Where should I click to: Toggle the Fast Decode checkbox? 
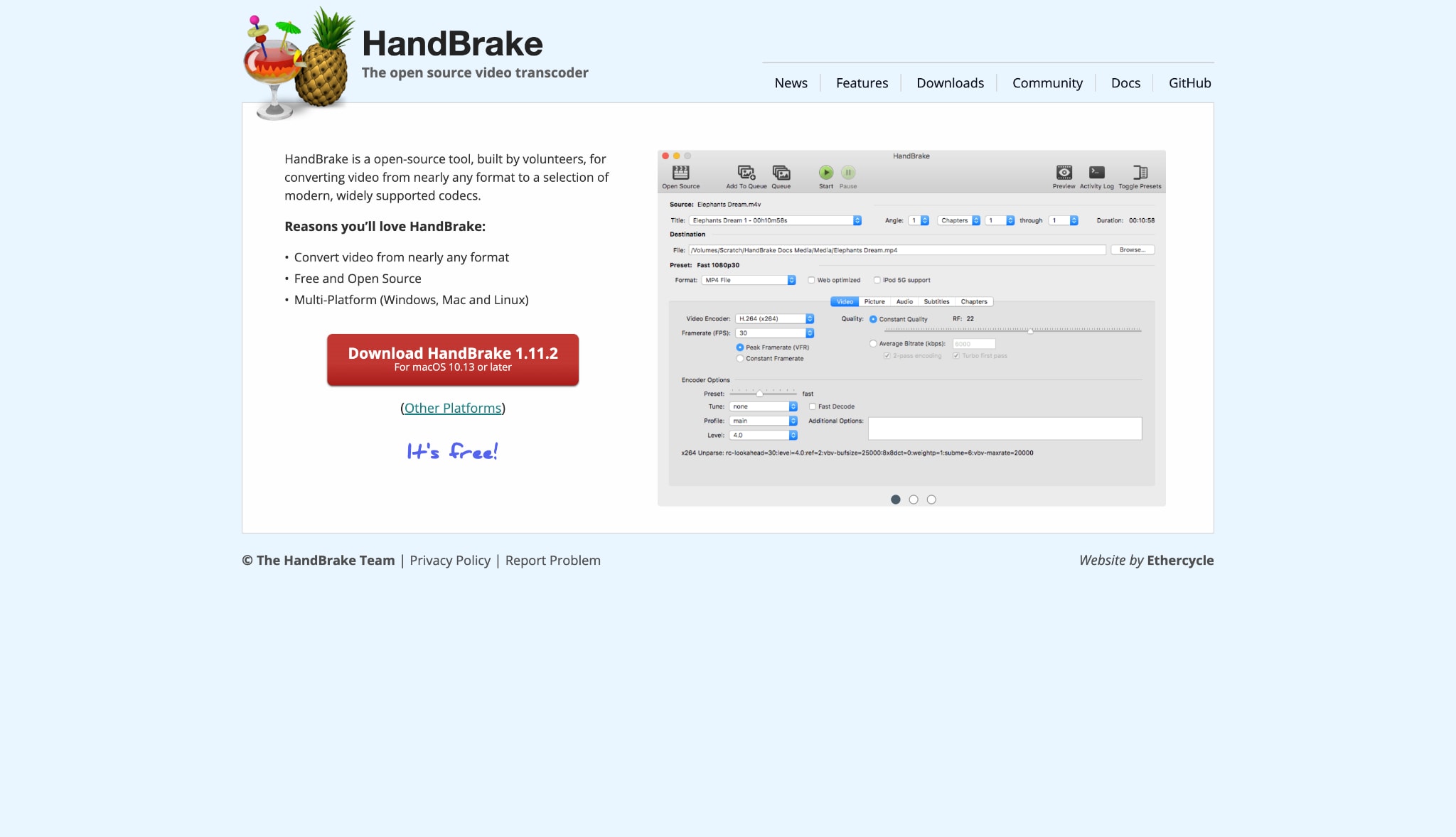pyautogui.click(x=812, y=406)
